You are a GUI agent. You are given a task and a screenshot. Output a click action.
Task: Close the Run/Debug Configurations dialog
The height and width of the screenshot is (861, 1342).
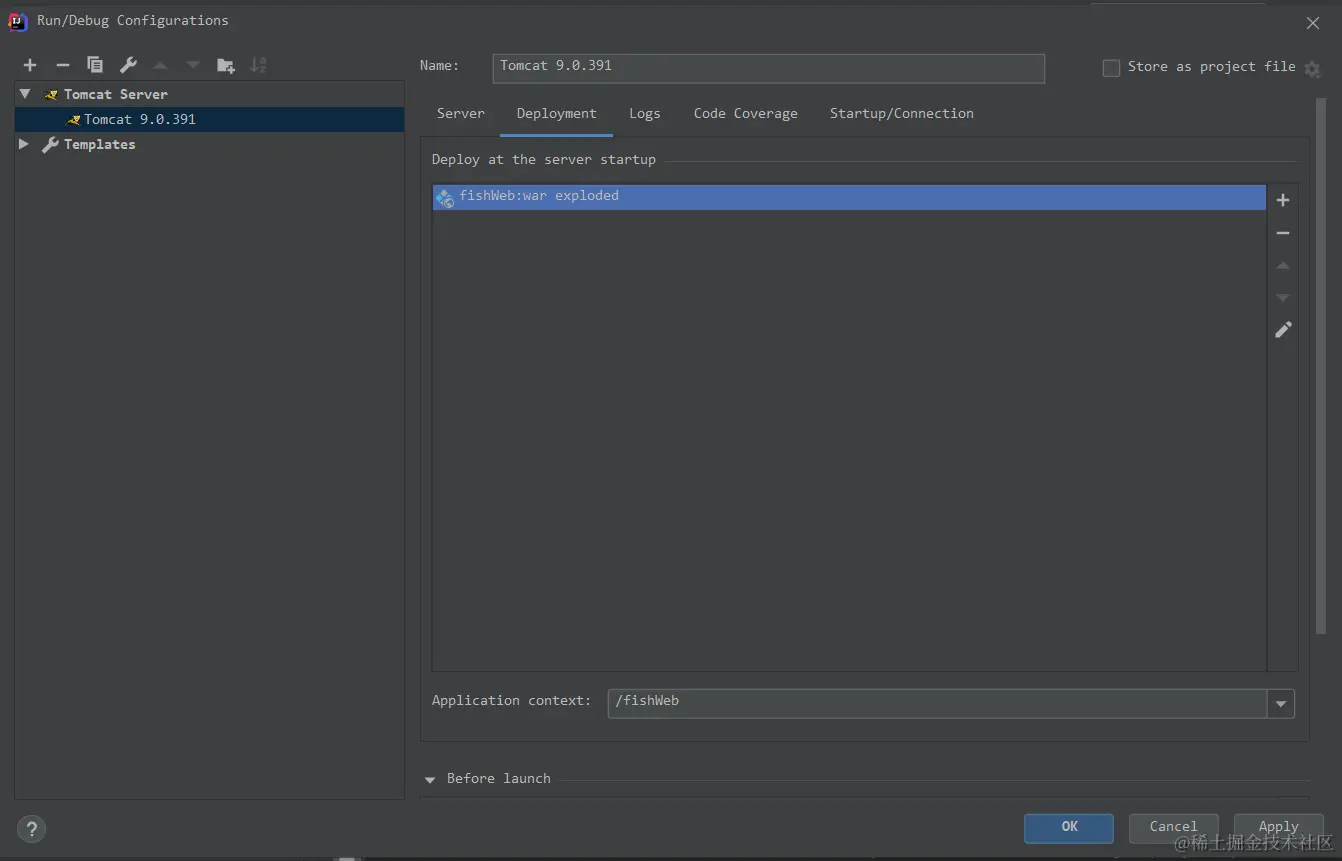click(x=1313, y=23)
